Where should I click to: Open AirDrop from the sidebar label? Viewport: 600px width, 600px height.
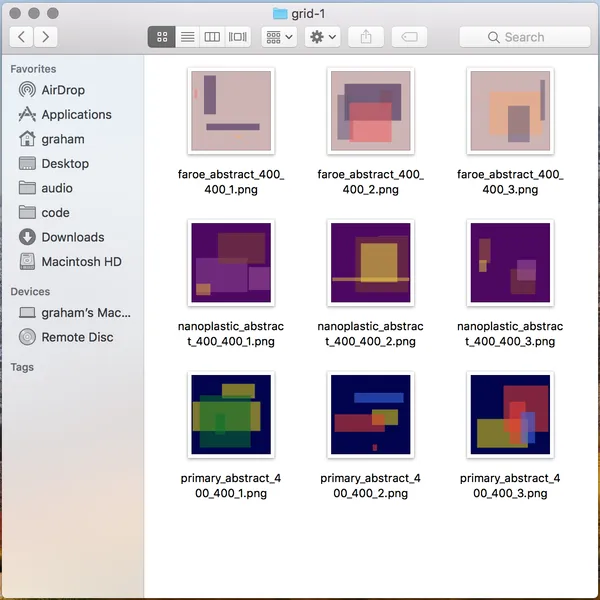[63, 90]
